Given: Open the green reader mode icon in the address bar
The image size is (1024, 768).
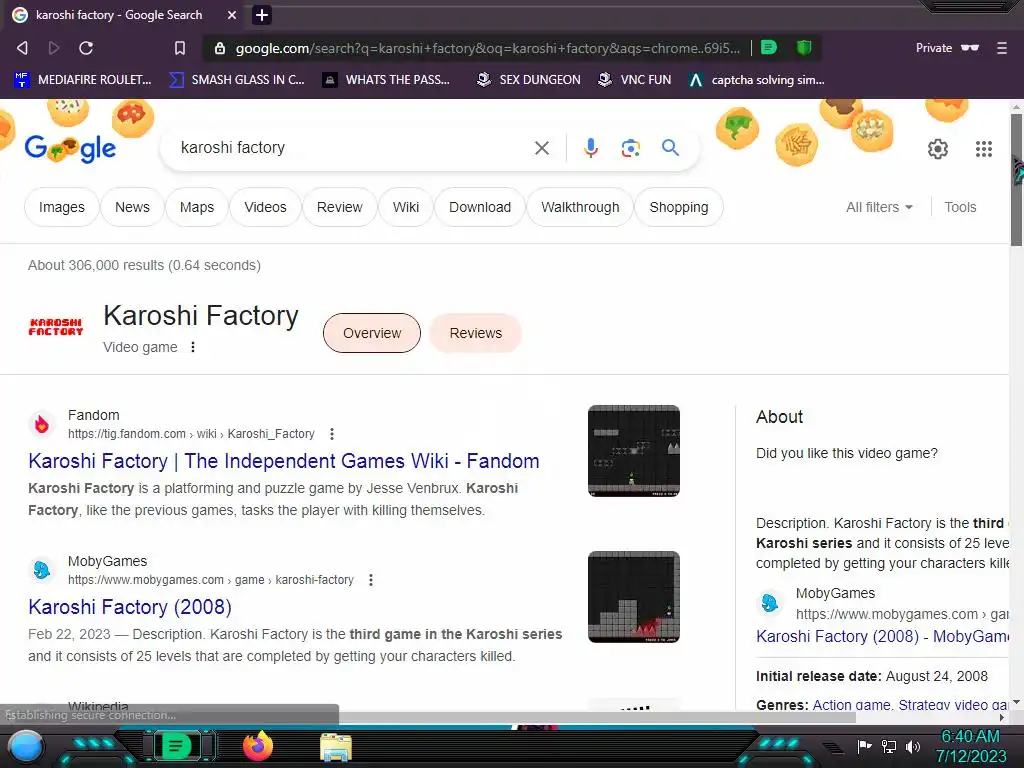Looking at the screenshot, I should coord(769,47).
